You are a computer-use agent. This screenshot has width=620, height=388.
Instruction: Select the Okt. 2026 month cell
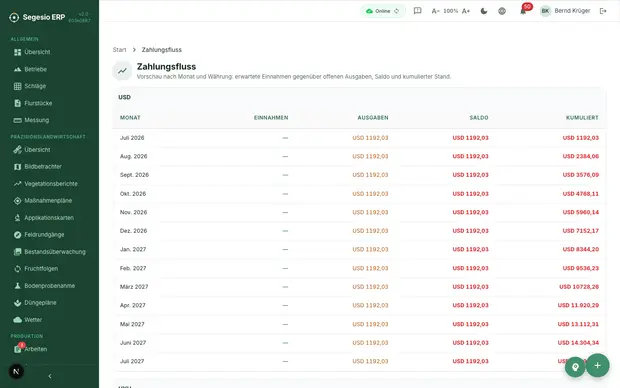coord(133,194)
